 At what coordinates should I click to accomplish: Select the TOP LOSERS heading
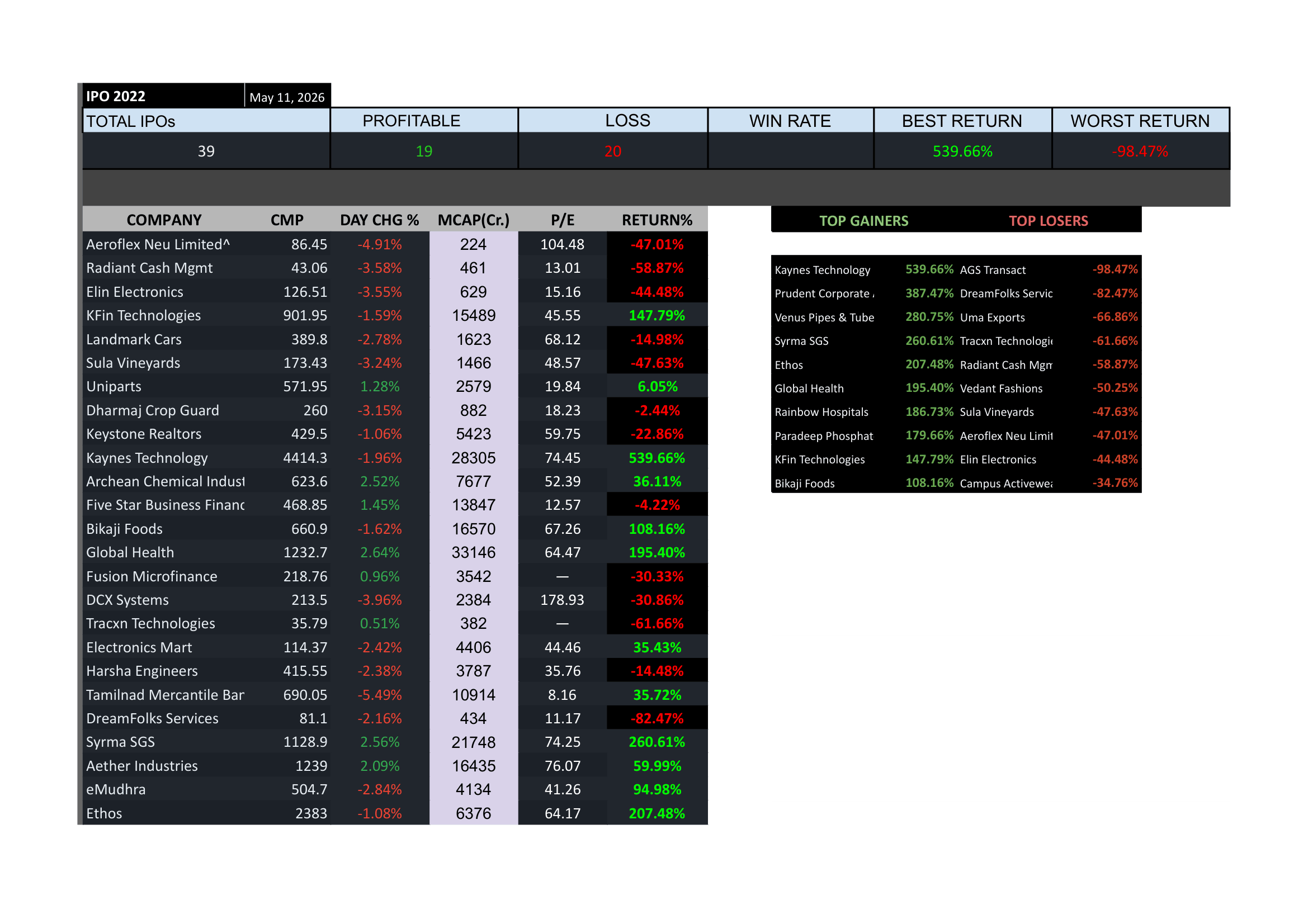coord(1048,221)
